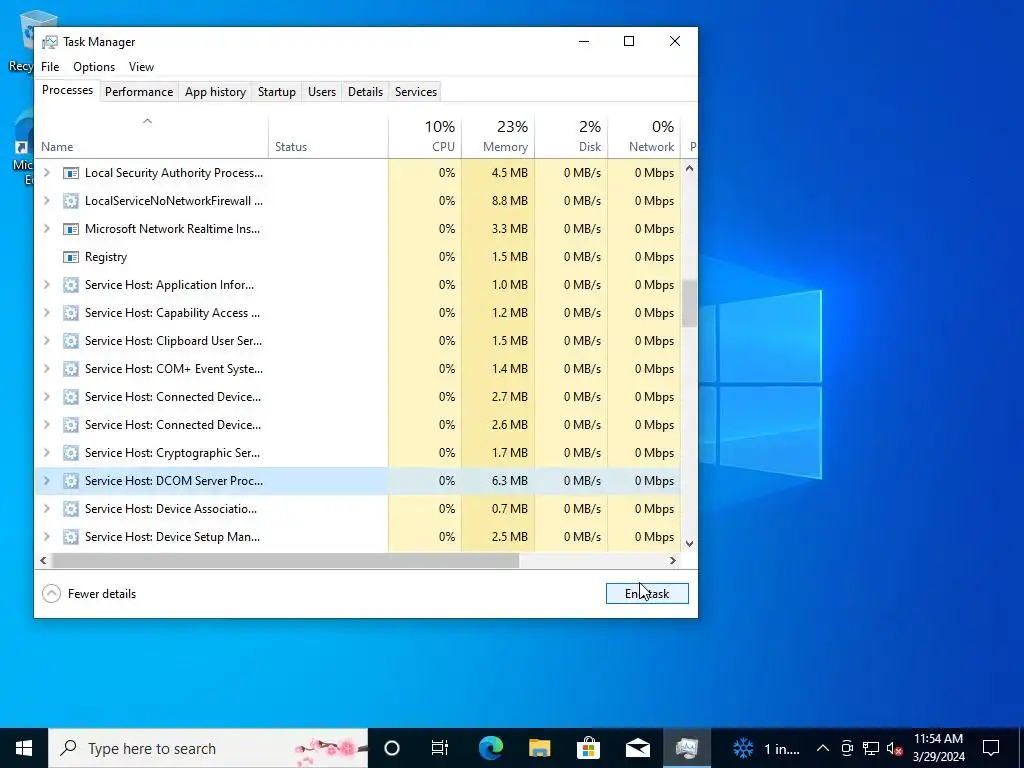
Task: Click the 6.3 MB memory value
Action: [x=509, y=481]
